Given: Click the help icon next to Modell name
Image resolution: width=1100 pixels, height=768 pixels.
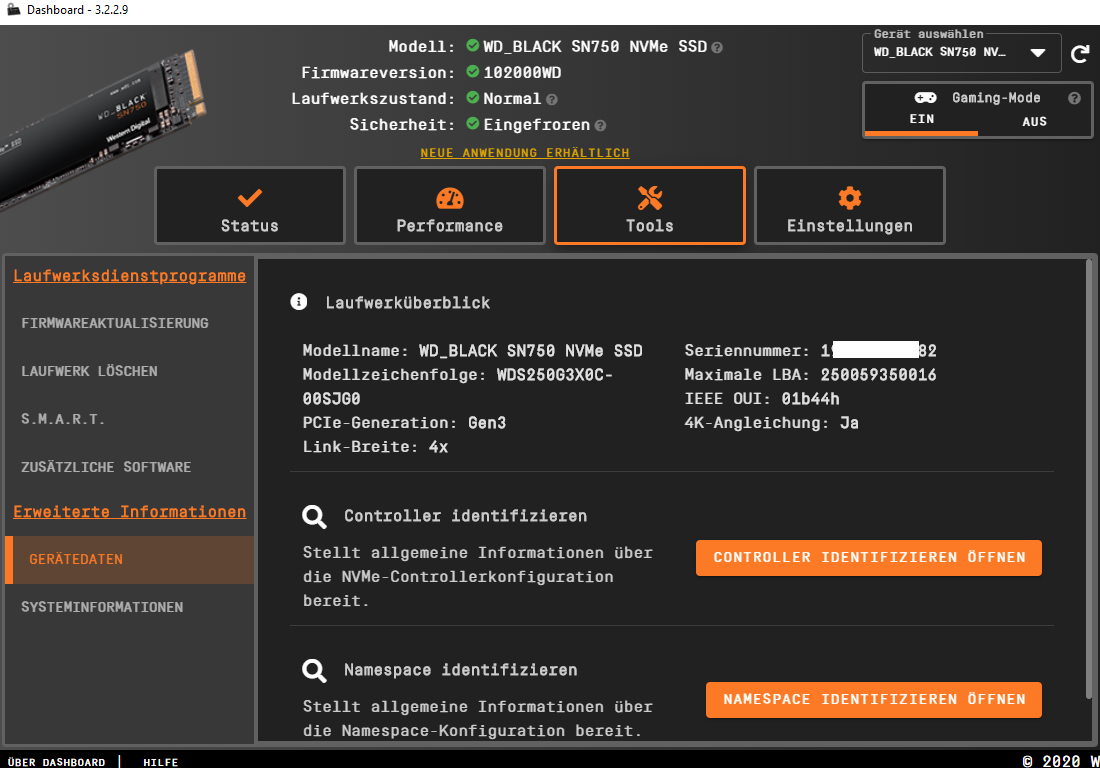Looking at the screenshot, I should (x=717, y=48).
